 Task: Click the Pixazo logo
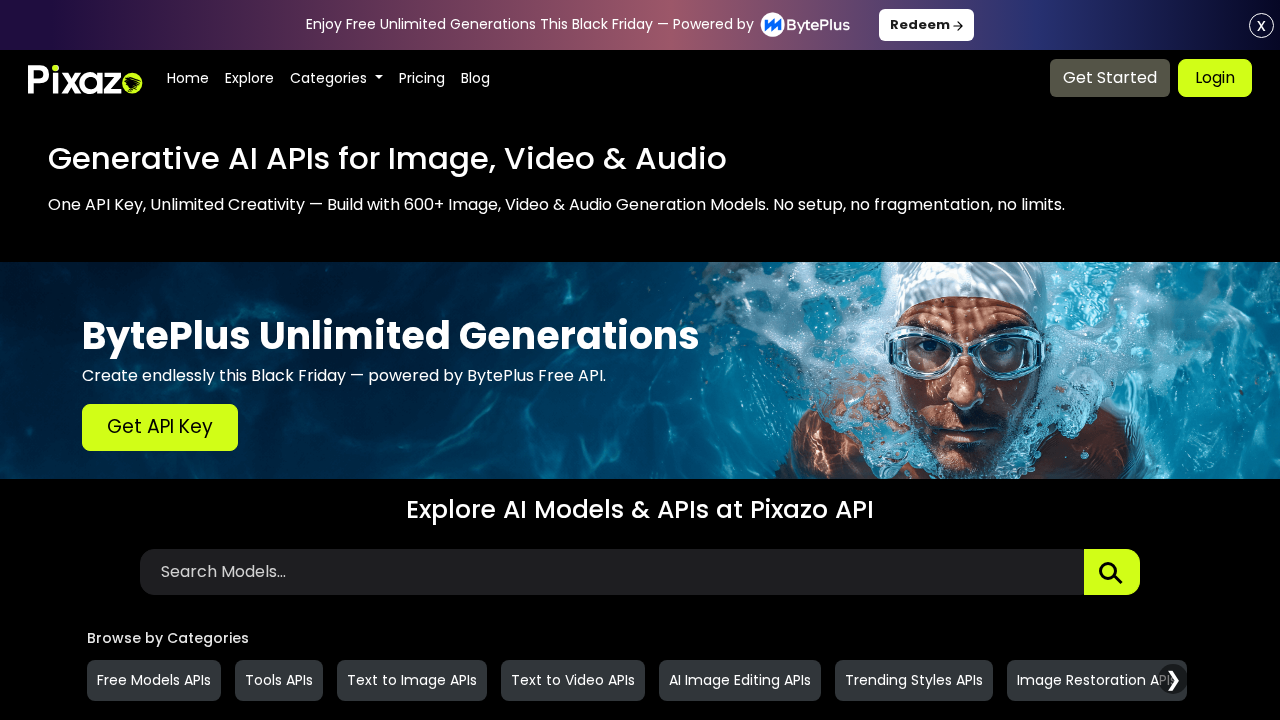coord(84,77)
